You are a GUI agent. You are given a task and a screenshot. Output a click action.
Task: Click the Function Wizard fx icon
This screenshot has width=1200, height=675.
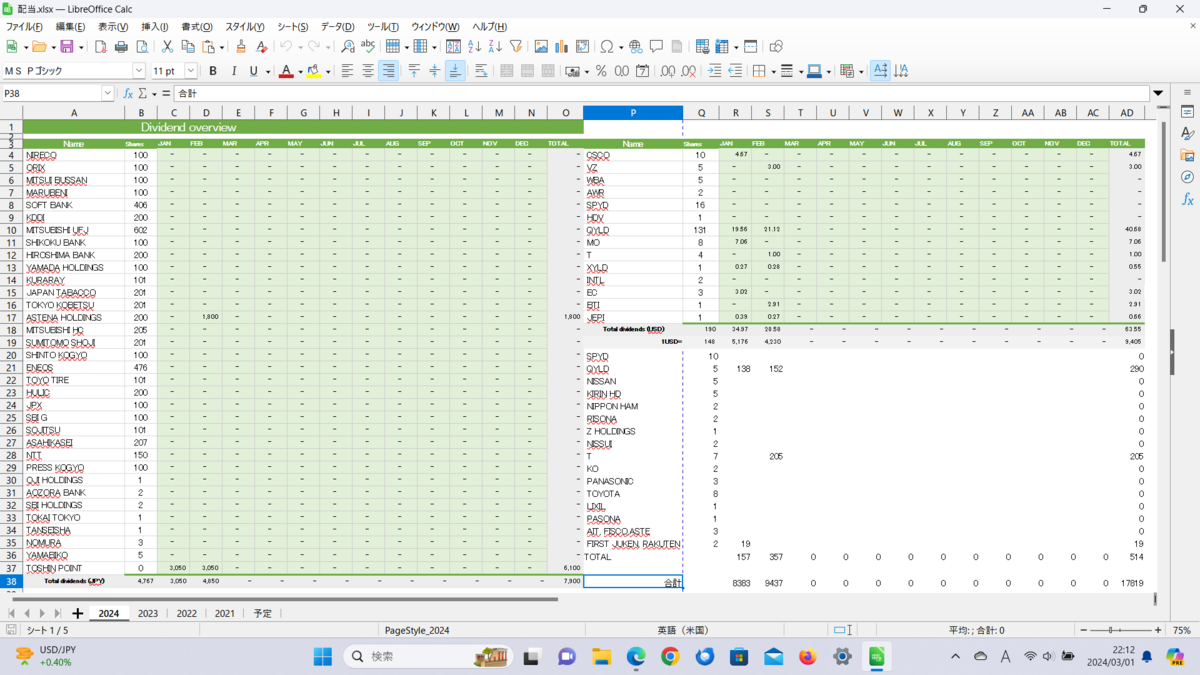click(128, 93)
